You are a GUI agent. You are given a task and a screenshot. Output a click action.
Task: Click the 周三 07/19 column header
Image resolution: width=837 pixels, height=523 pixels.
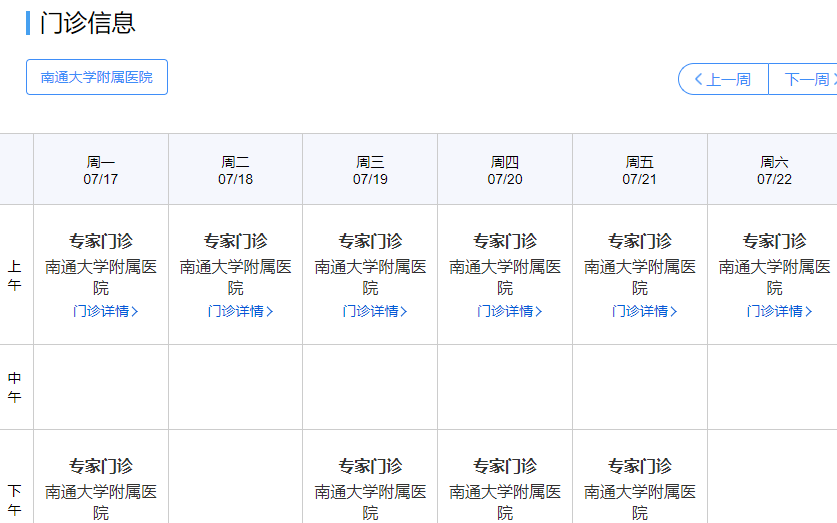[370, 170]
